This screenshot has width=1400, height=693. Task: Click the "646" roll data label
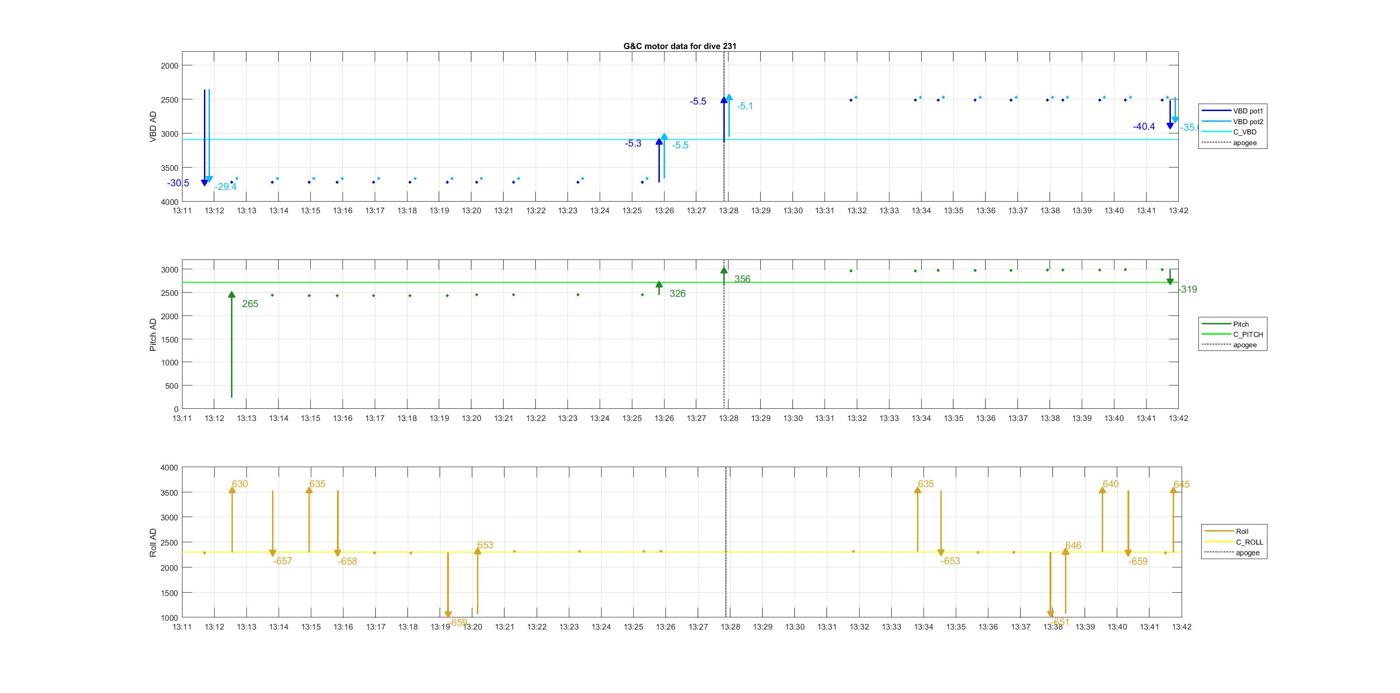pyautogui.click(x=1073, y=546)
